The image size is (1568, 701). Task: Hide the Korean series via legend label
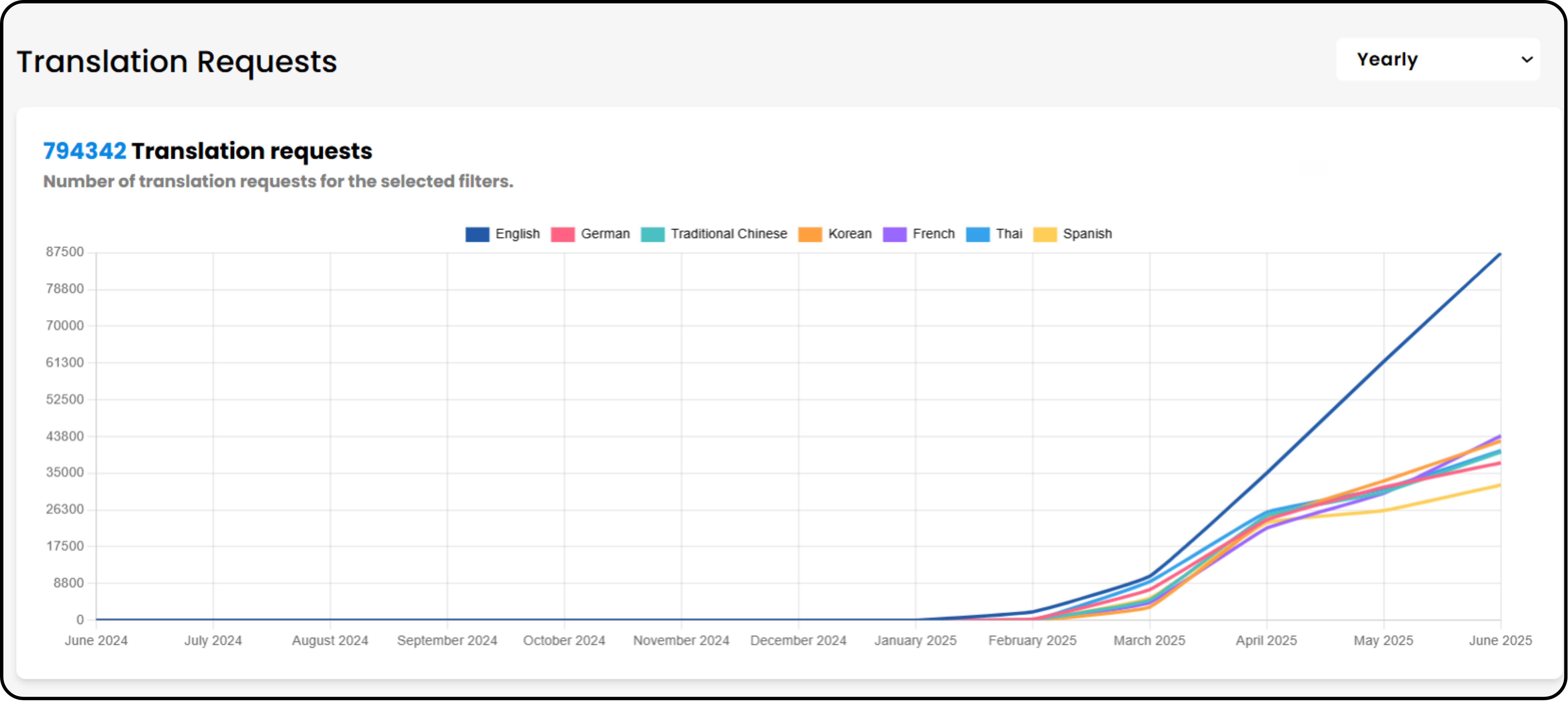850,234
